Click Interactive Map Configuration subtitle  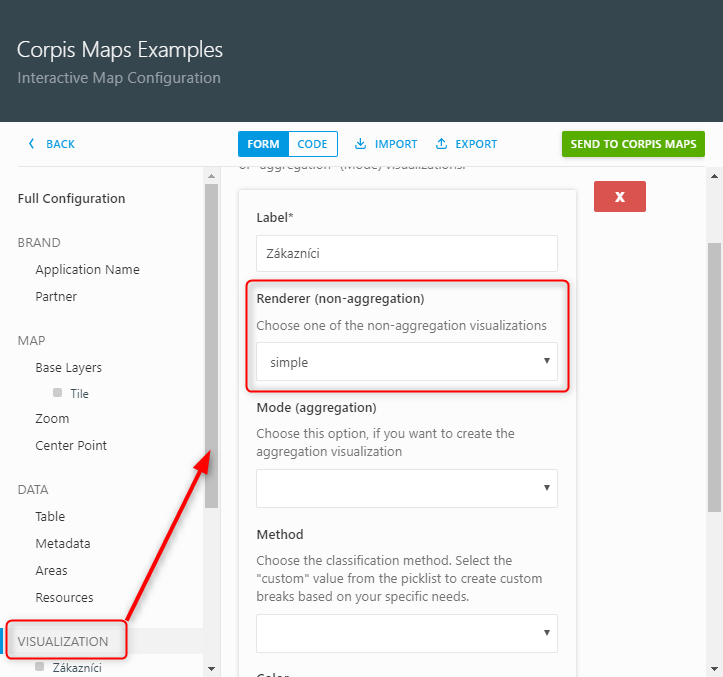click(119, 78)
